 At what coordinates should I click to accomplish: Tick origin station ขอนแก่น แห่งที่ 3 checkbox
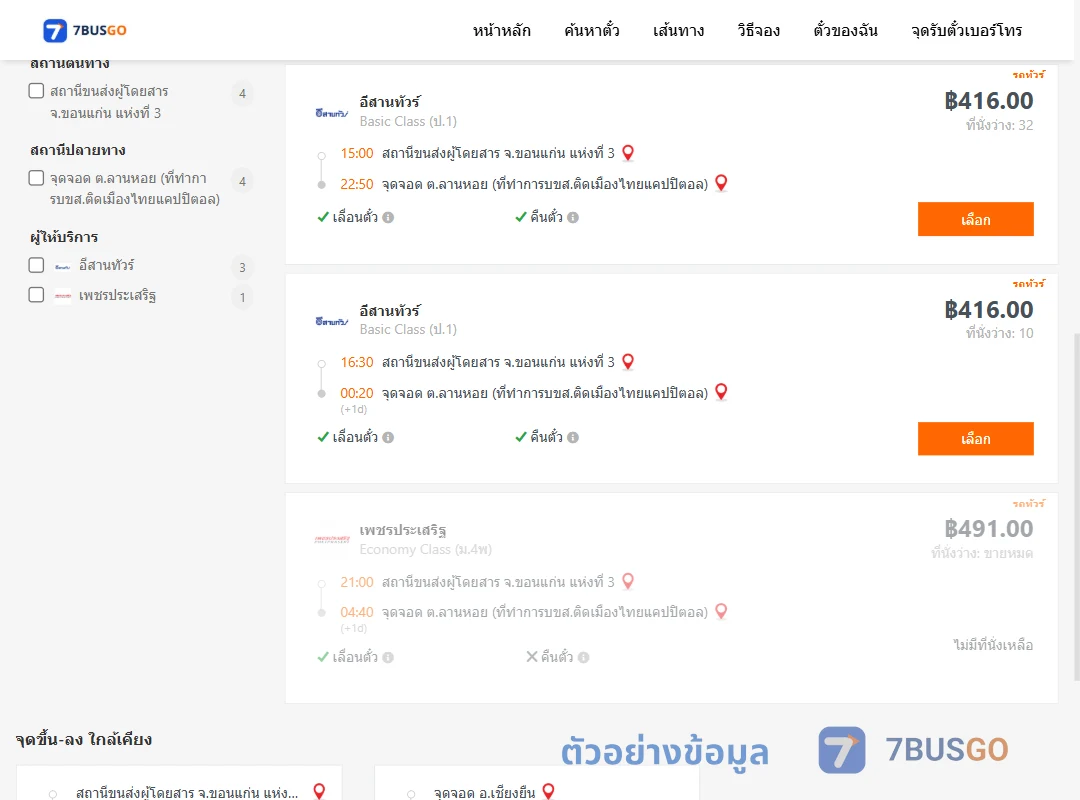tap(37, 91)
